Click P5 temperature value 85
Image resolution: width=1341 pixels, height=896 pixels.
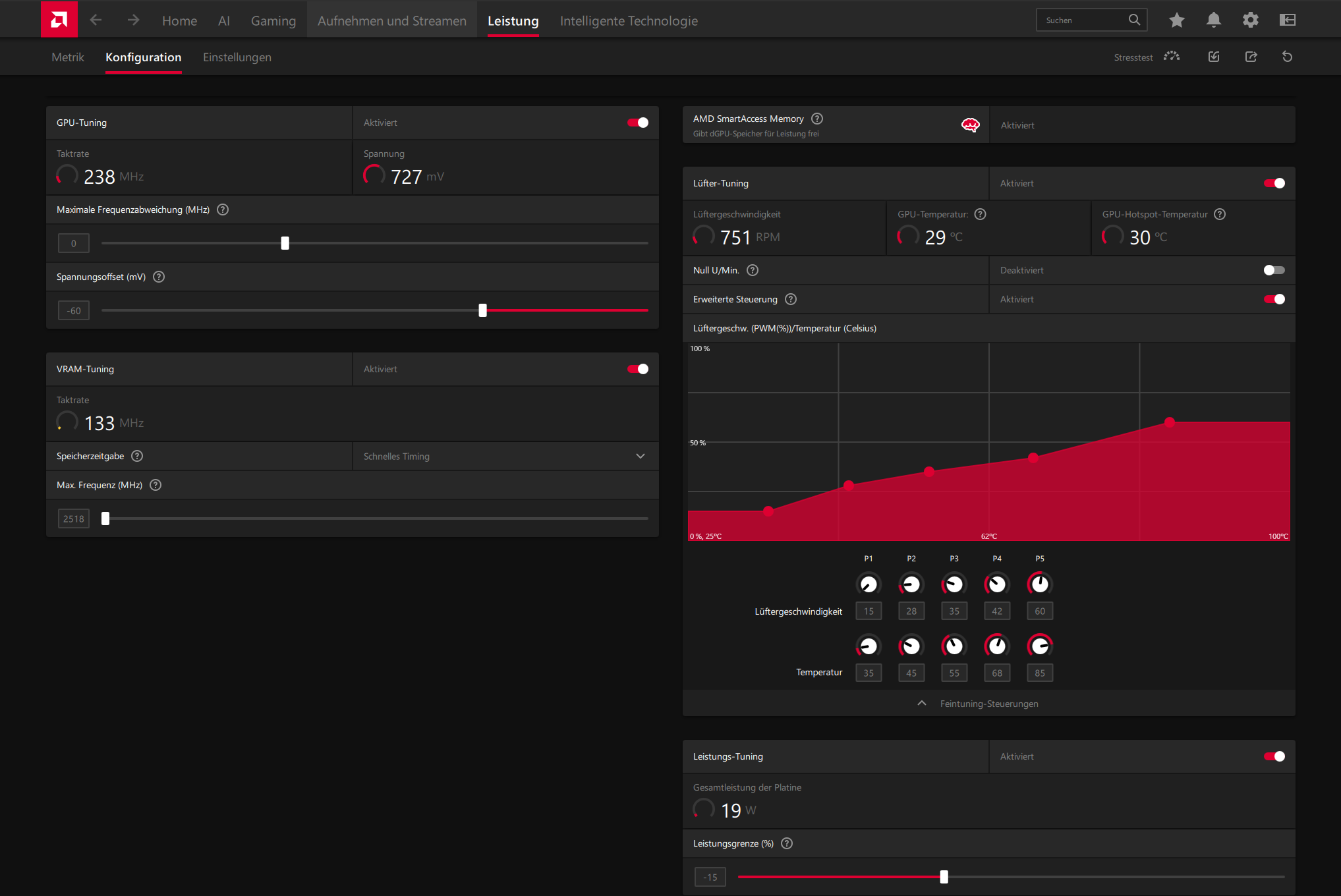(x=1040, y=673)
